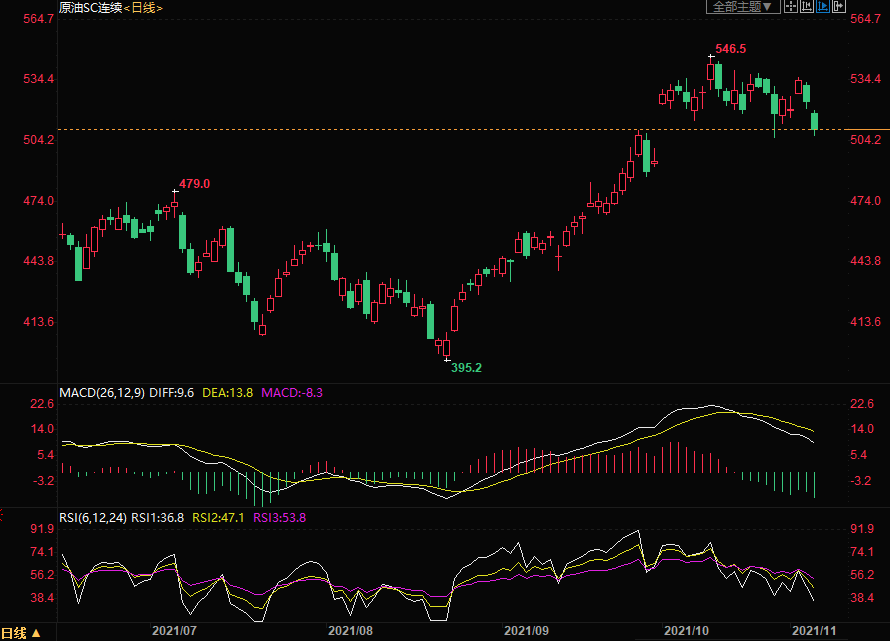890x641 pixels.
Task: Click the 546.5 high price marker
Action: [x=730, y=48]
